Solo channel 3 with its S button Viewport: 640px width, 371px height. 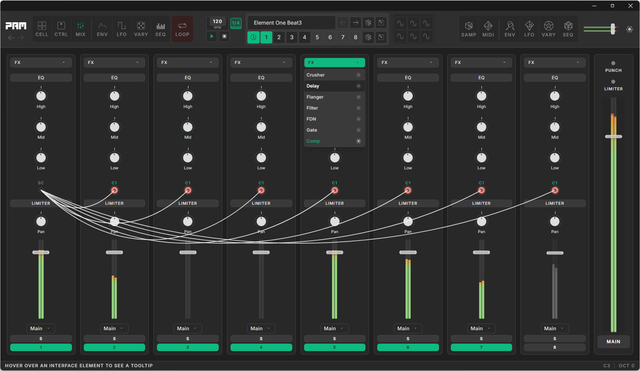(x=188, y=338)
